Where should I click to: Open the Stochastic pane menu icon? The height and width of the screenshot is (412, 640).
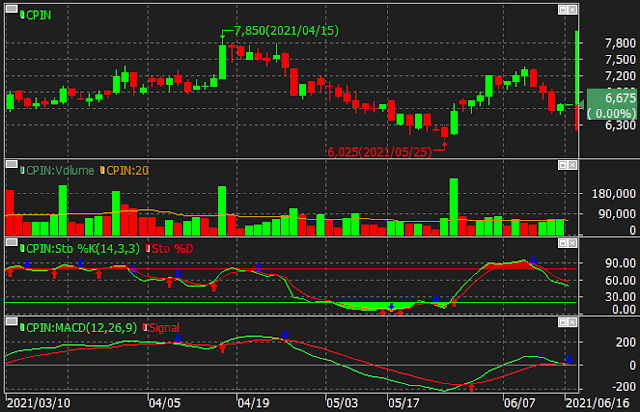tap(12, 242)
